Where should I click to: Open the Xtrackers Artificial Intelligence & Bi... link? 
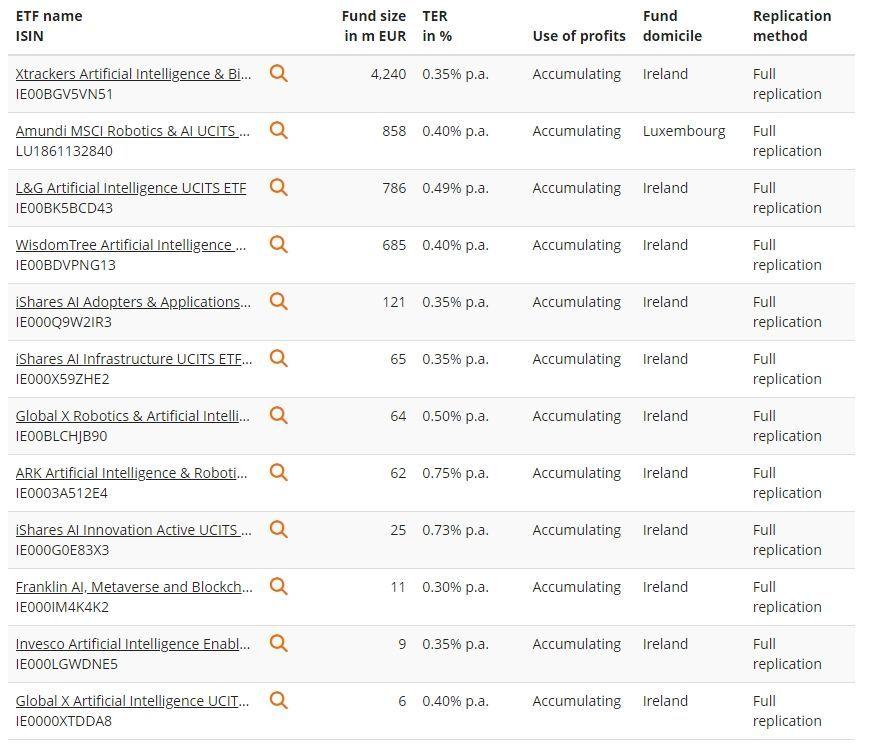133,74
